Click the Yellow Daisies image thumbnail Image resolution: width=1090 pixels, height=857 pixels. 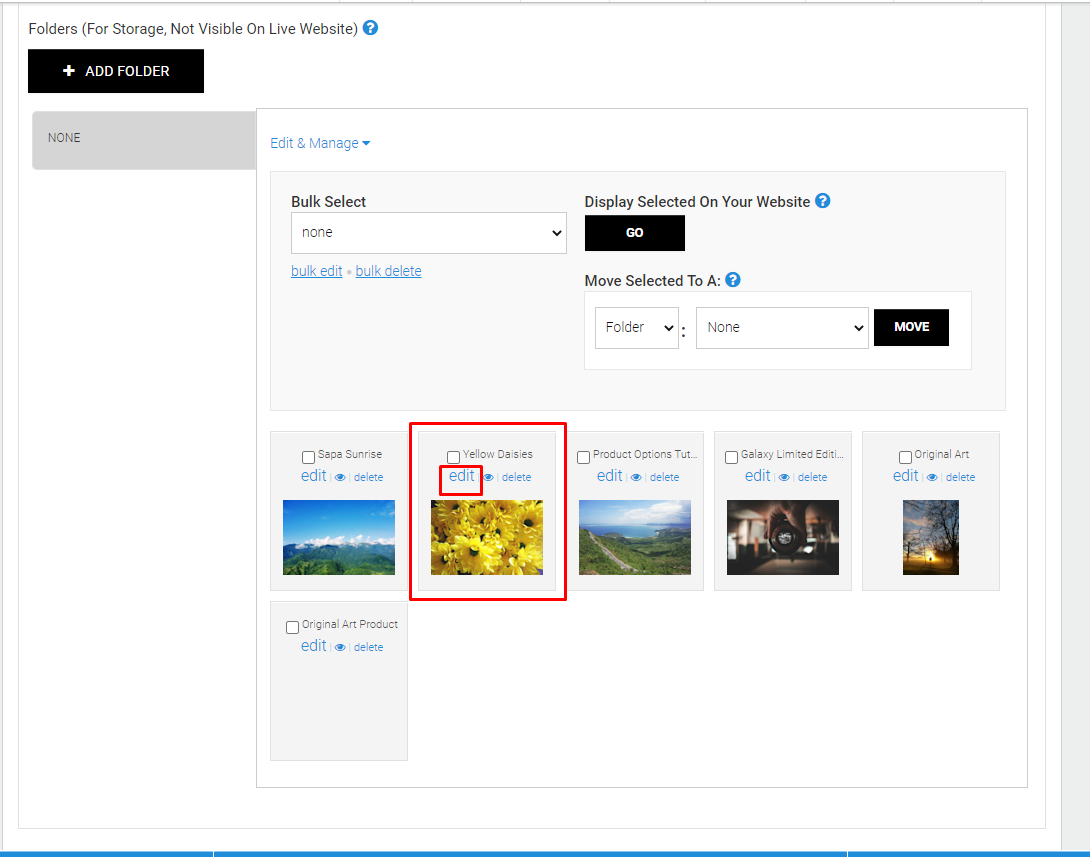(487, 537)
